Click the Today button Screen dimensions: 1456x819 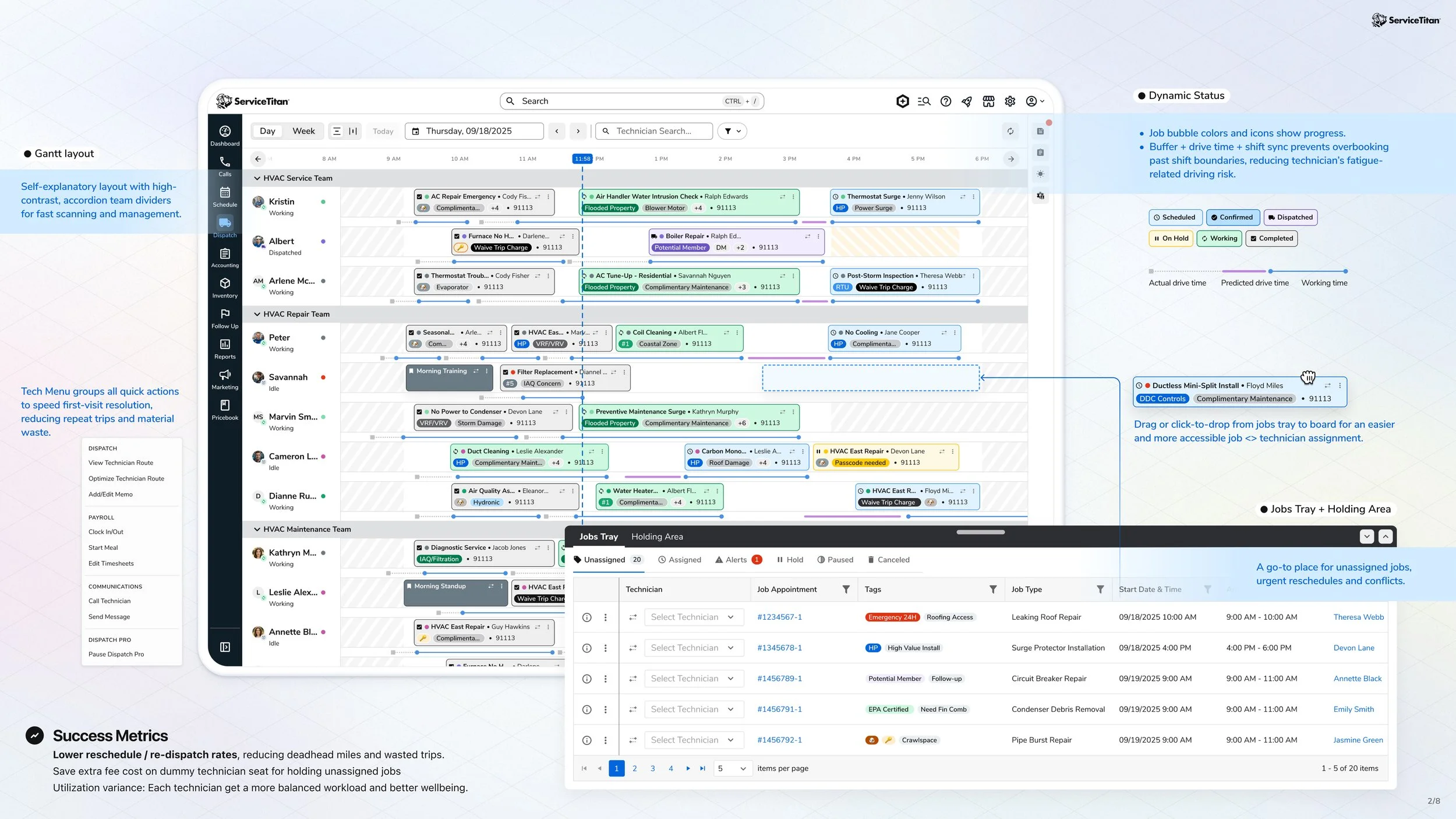[x=383, y=132]
